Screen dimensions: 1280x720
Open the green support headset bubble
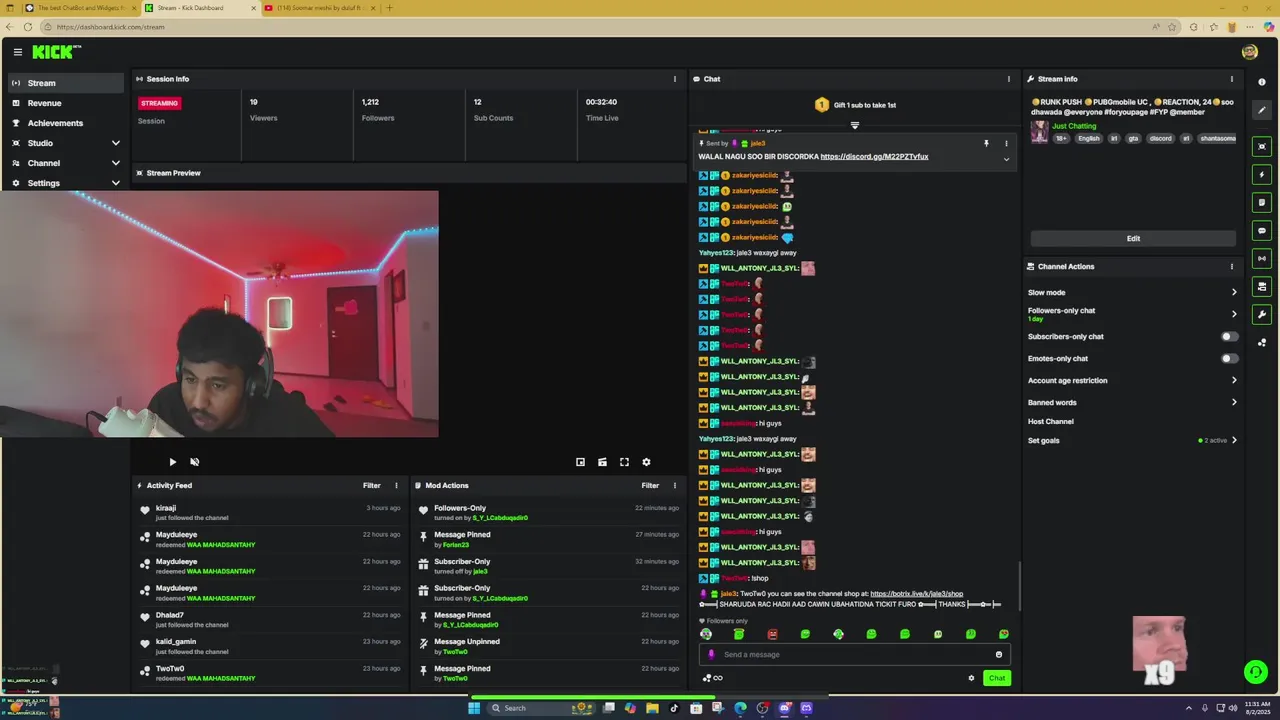pyautogui.click(x=1254, y=671)
